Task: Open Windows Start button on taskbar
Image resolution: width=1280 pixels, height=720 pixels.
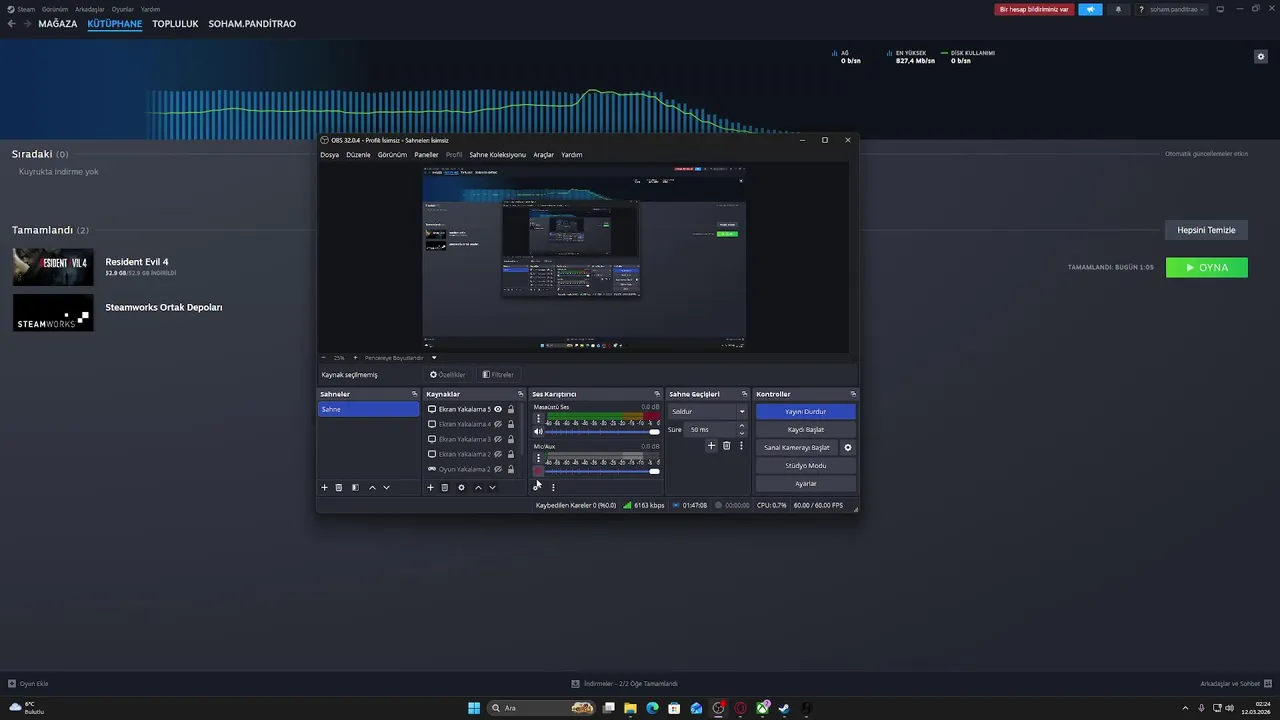Action: (x=474, y=708)
